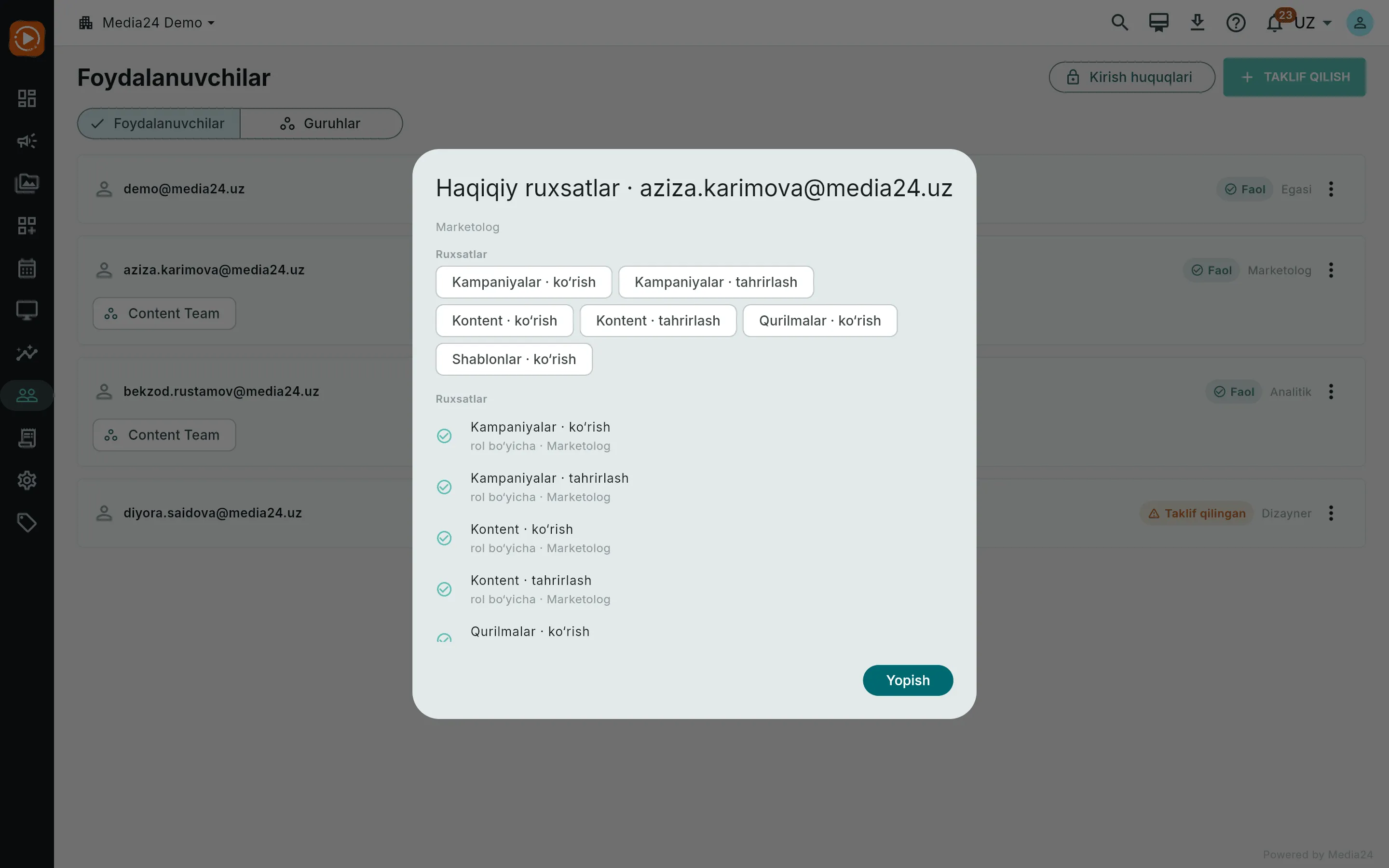
Task: Open the settings gear icon
Action: point(27,480)
